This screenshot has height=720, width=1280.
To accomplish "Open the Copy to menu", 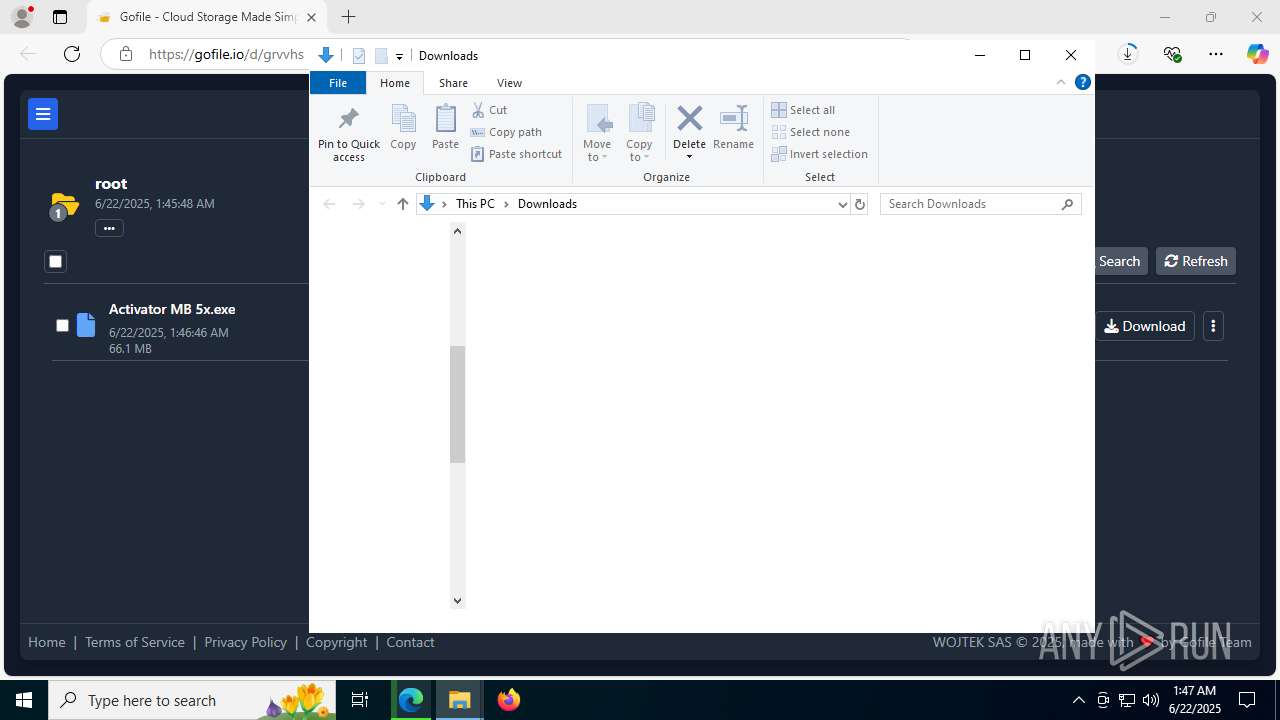I will tap(640, 133).
